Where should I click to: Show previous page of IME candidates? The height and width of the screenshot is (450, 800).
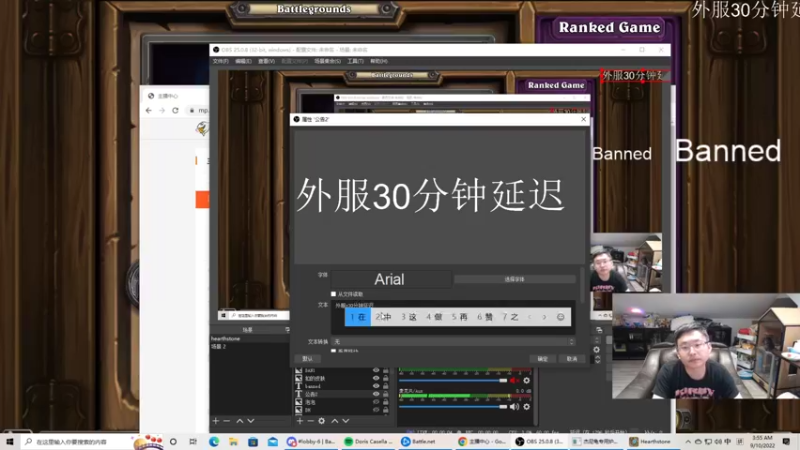coord(530,317)
